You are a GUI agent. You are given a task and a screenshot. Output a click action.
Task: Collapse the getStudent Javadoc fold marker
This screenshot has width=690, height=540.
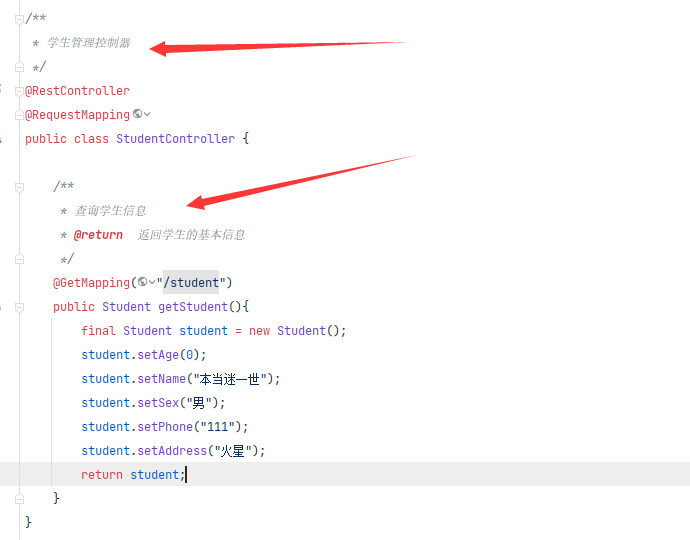19,187
